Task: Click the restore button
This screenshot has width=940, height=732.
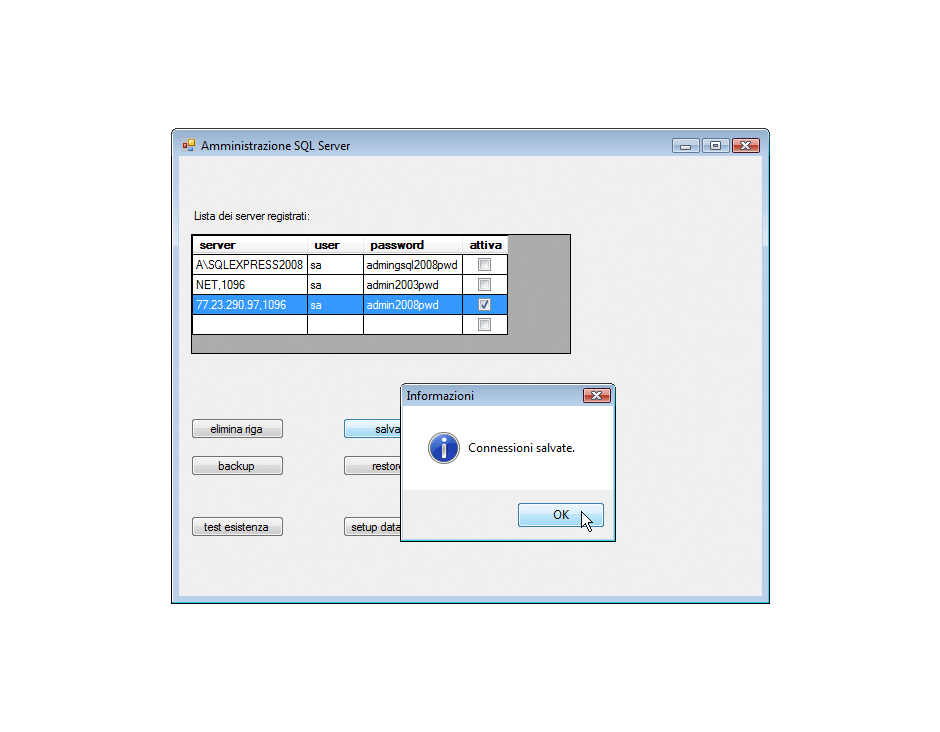Action: [x=372, y=466]
